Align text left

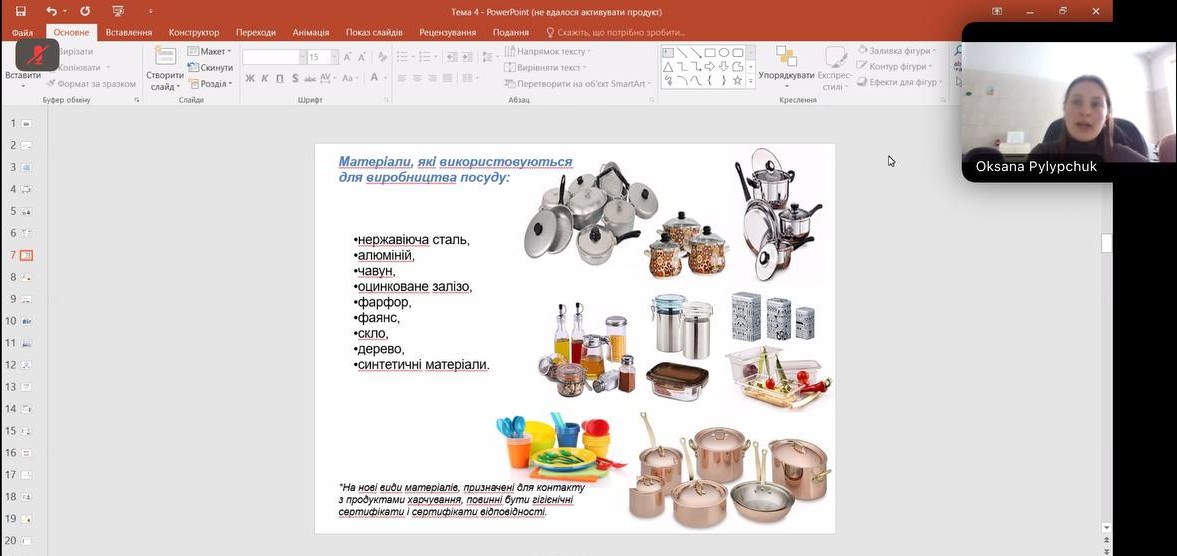(402, 78)
